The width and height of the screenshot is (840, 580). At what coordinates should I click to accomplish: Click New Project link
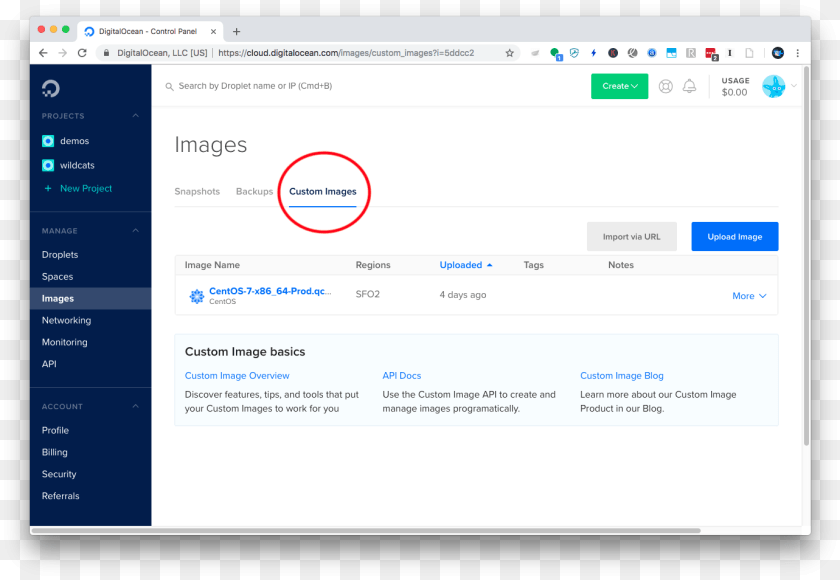click(x=86, y=189)
